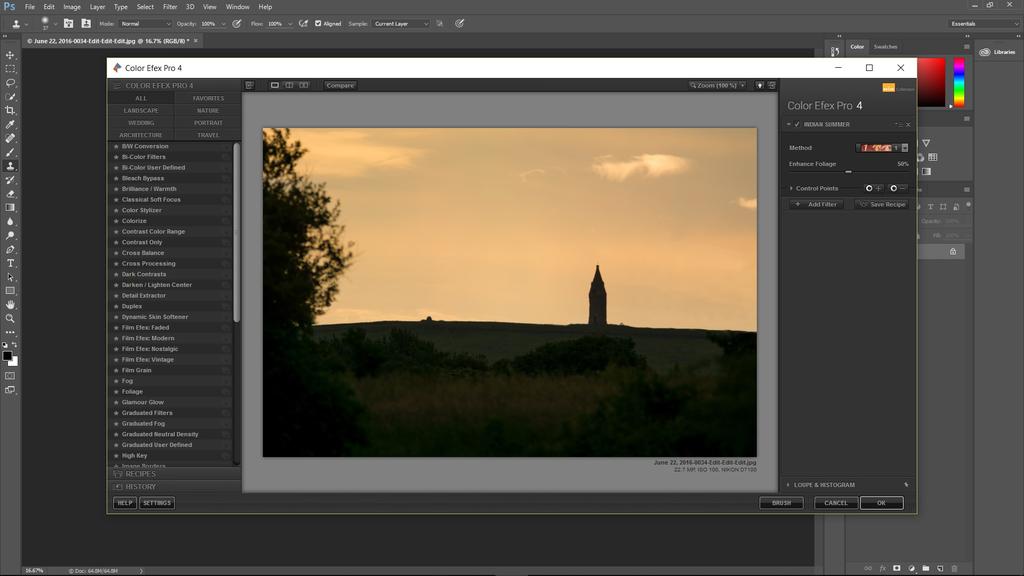Uncheck the Indian Summer filter checkbox
Viewport: 1024px width, 576px height.
coord(797,124)
